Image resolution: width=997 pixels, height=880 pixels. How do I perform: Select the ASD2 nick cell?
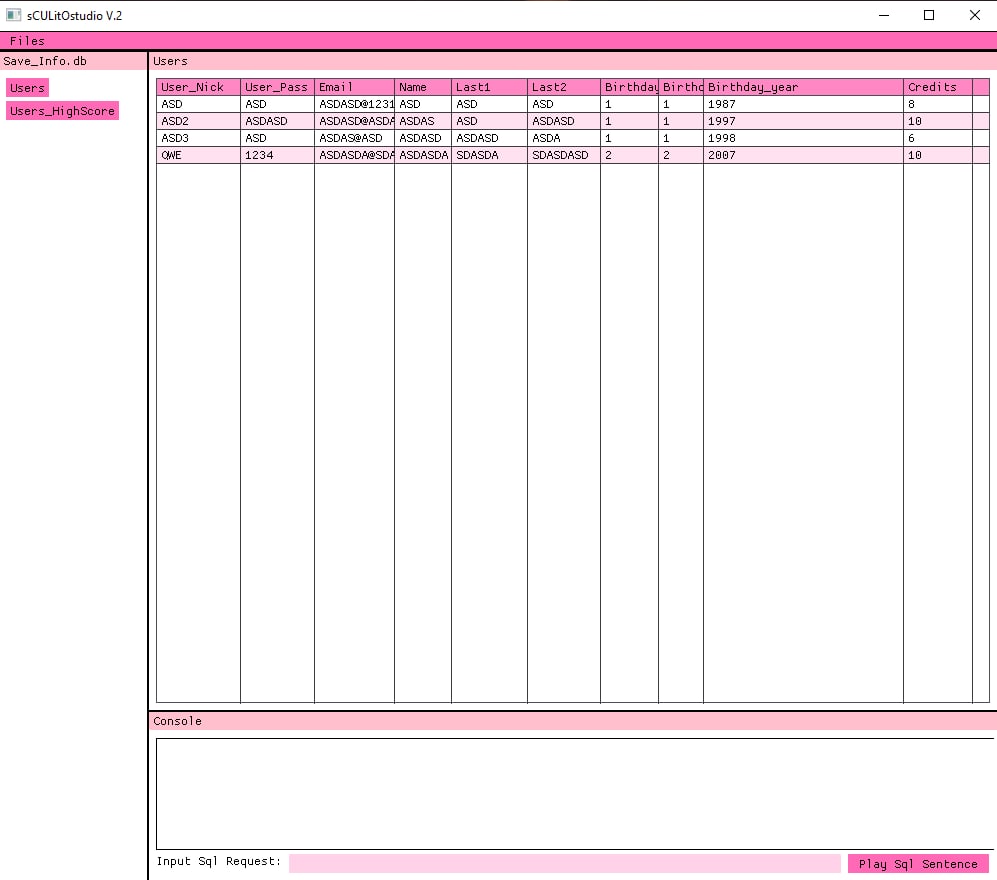[198, 121]
